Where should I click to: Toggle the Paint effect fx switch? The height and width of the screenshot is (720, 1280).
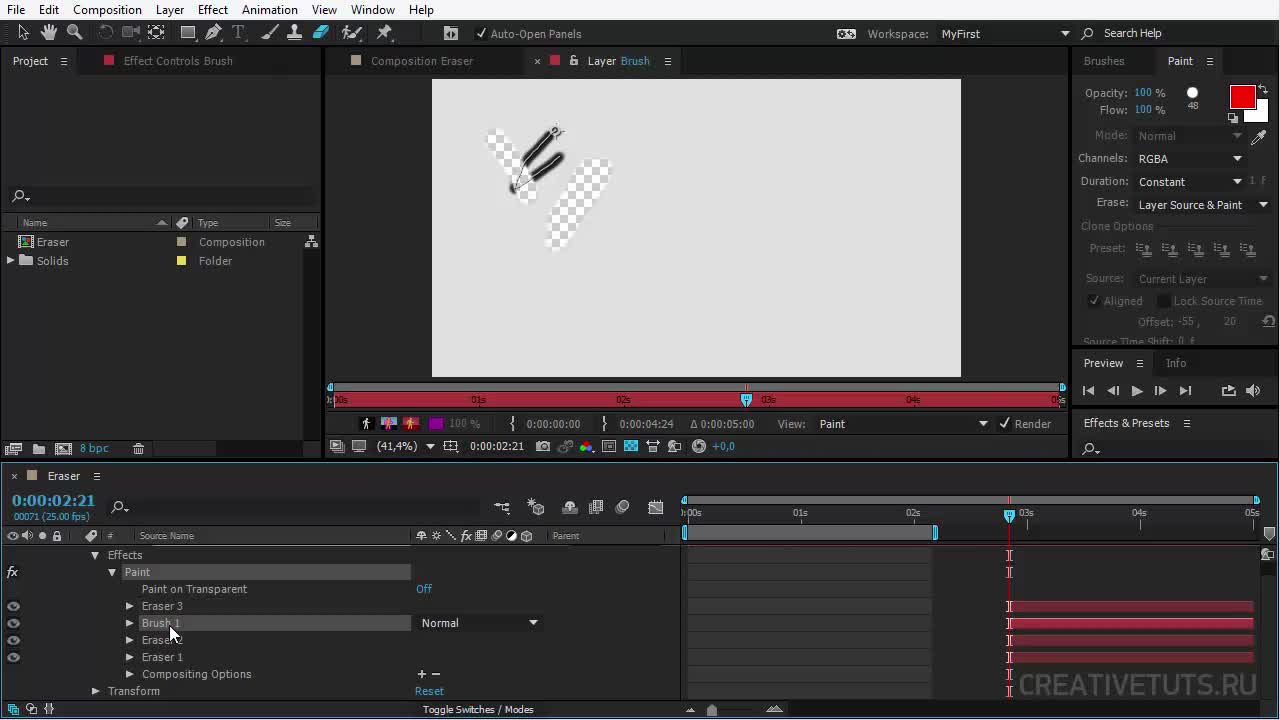point(13,572)
